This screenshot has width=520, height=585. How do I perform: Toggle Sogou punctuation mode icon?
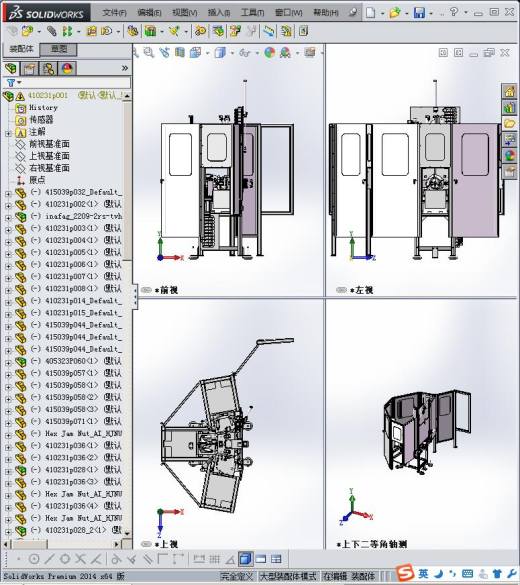(x=452, y=573)
